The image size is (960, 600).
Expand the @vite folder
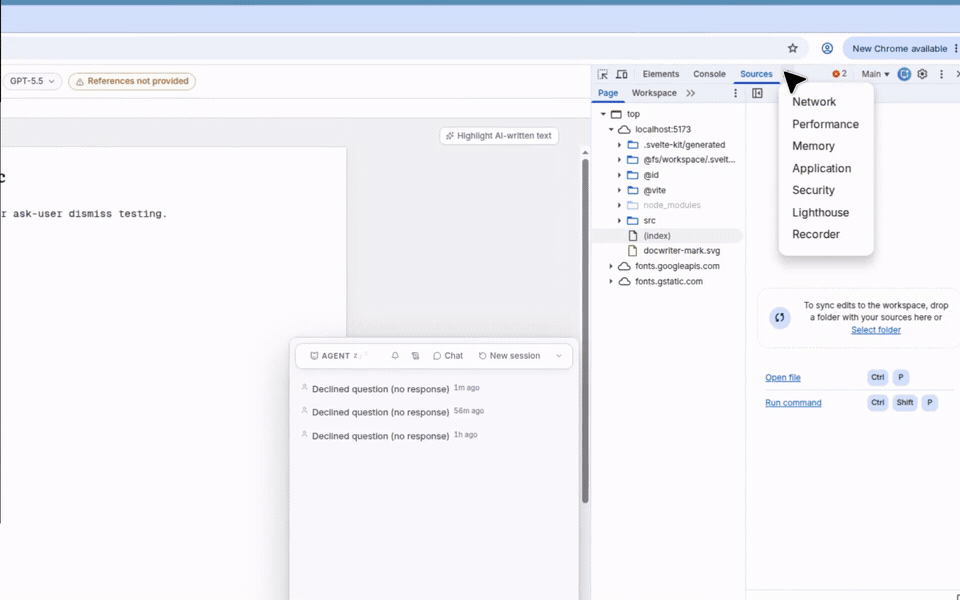click(x=619, y=190)
